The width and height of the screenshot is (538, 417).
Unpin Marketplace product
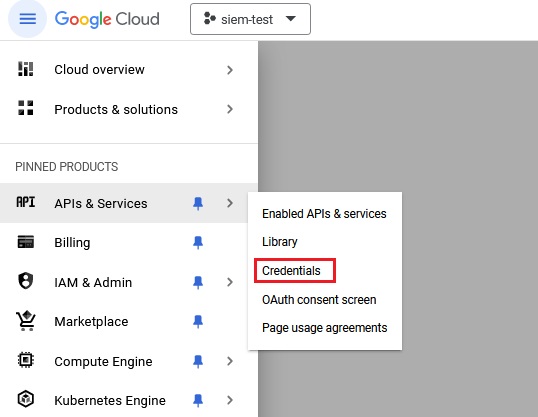click(198, 322)
